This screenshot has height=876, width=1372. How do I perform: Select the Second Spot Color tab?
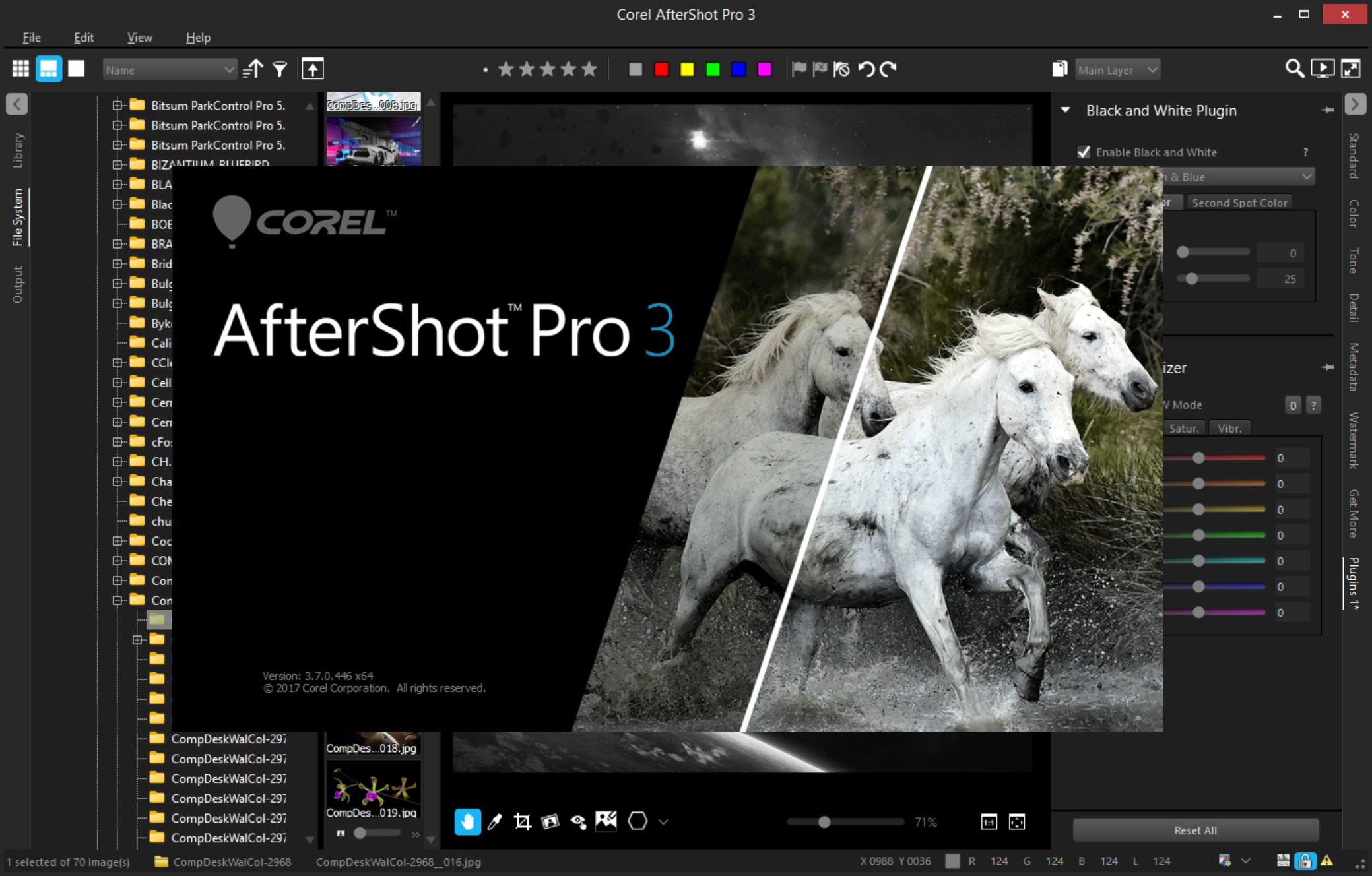(1239, 203)
